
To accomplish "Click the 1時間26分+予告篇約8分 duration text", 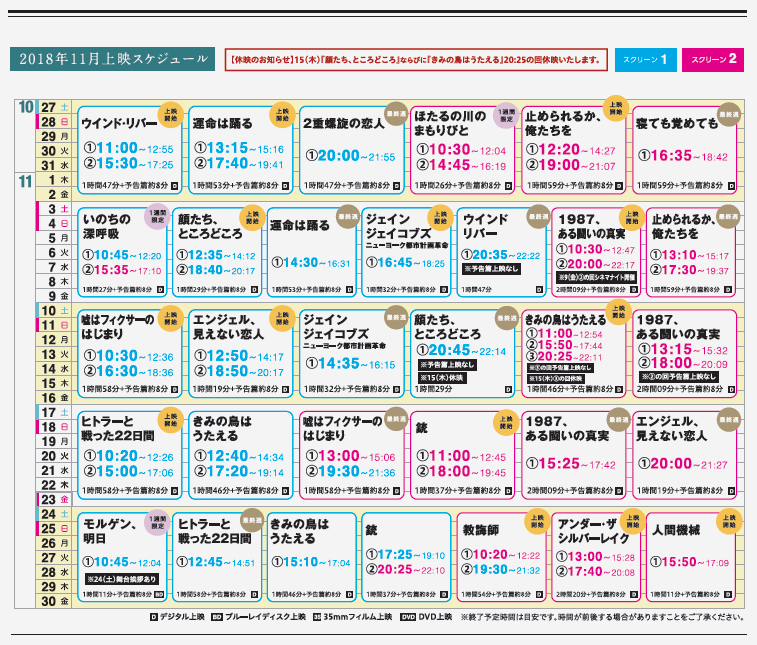I will (x=460, y=185).
